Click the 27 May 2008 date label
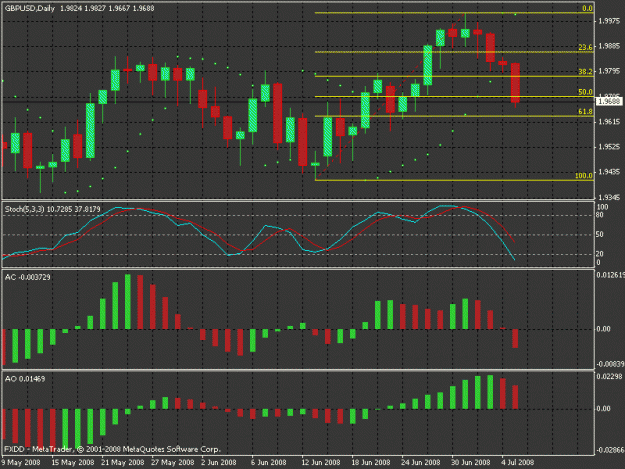This screenshot has width=625, height=469. (x=173, y=463)
